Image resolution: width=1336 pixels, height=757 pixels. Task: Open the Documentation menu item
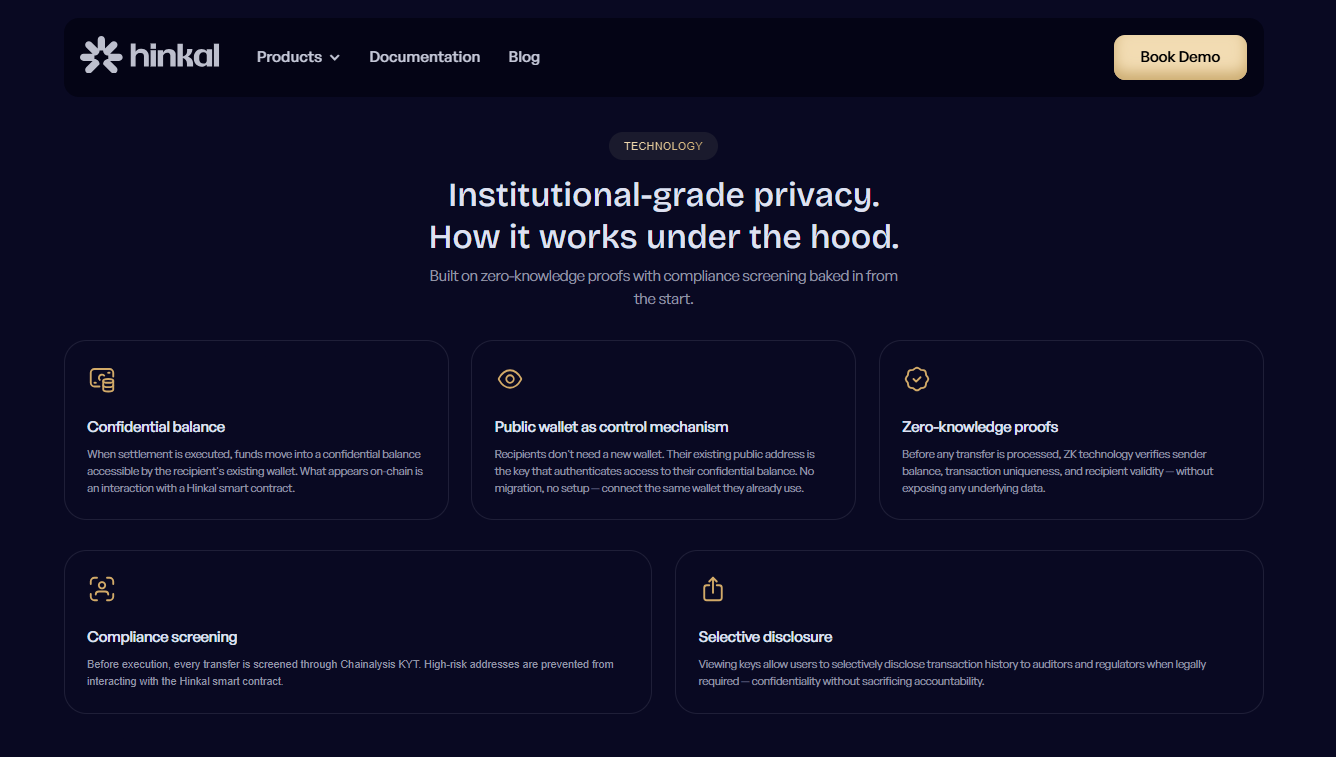(425, 57)
